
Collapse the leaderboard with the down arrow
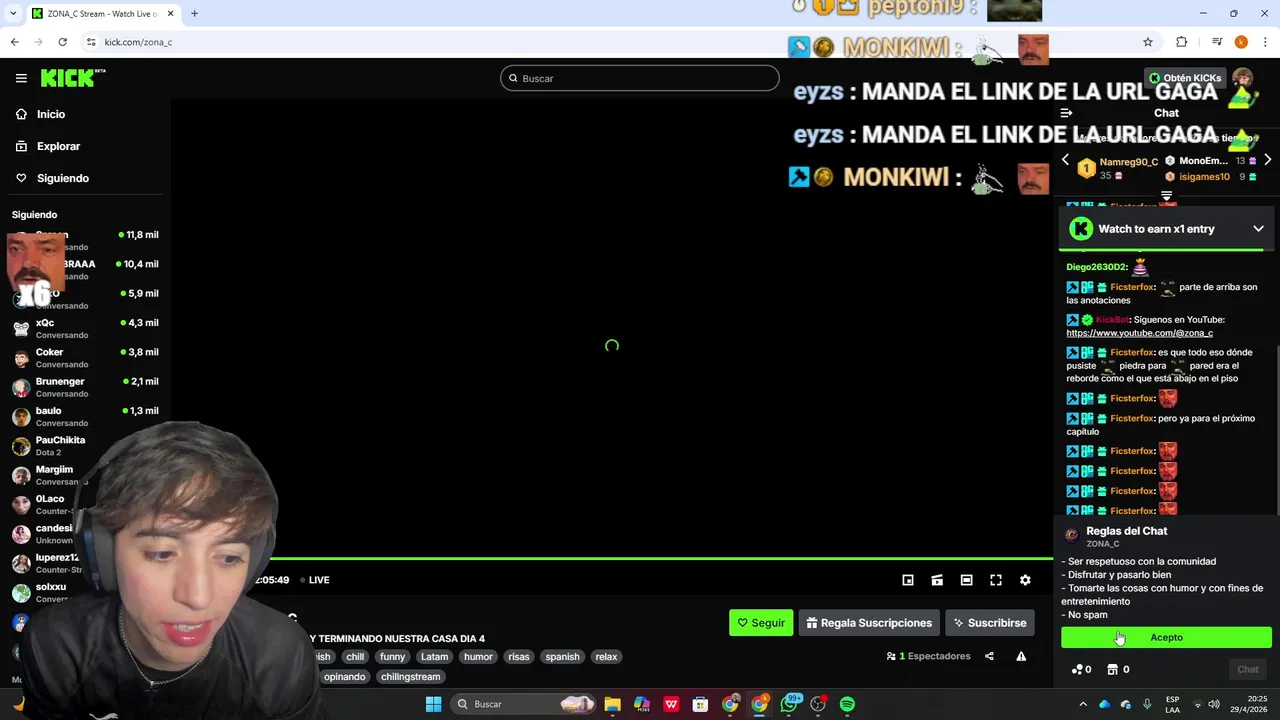click(x=1166, y=196)
